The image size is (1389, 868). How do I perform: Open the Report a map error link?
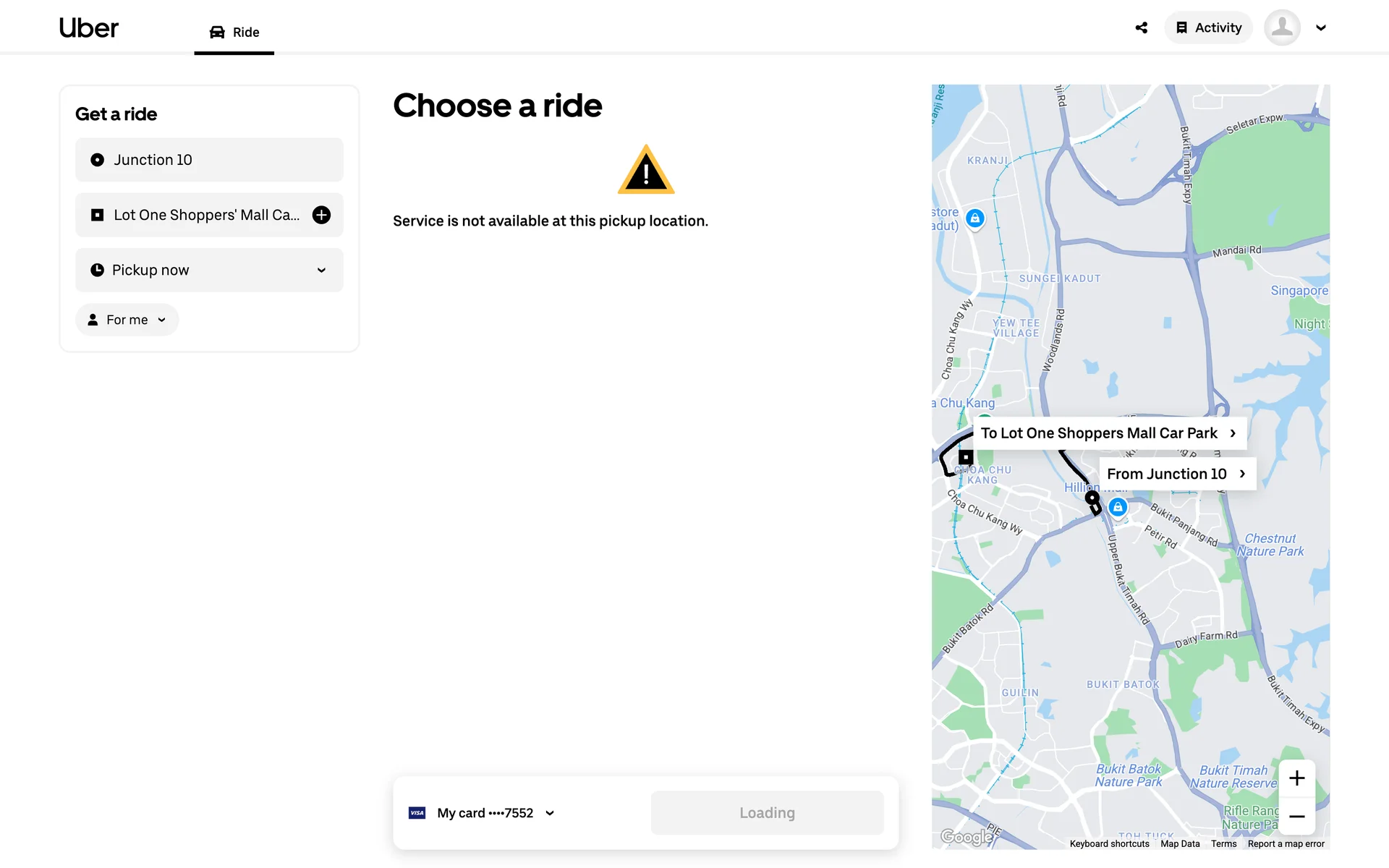pos(1286,844)
